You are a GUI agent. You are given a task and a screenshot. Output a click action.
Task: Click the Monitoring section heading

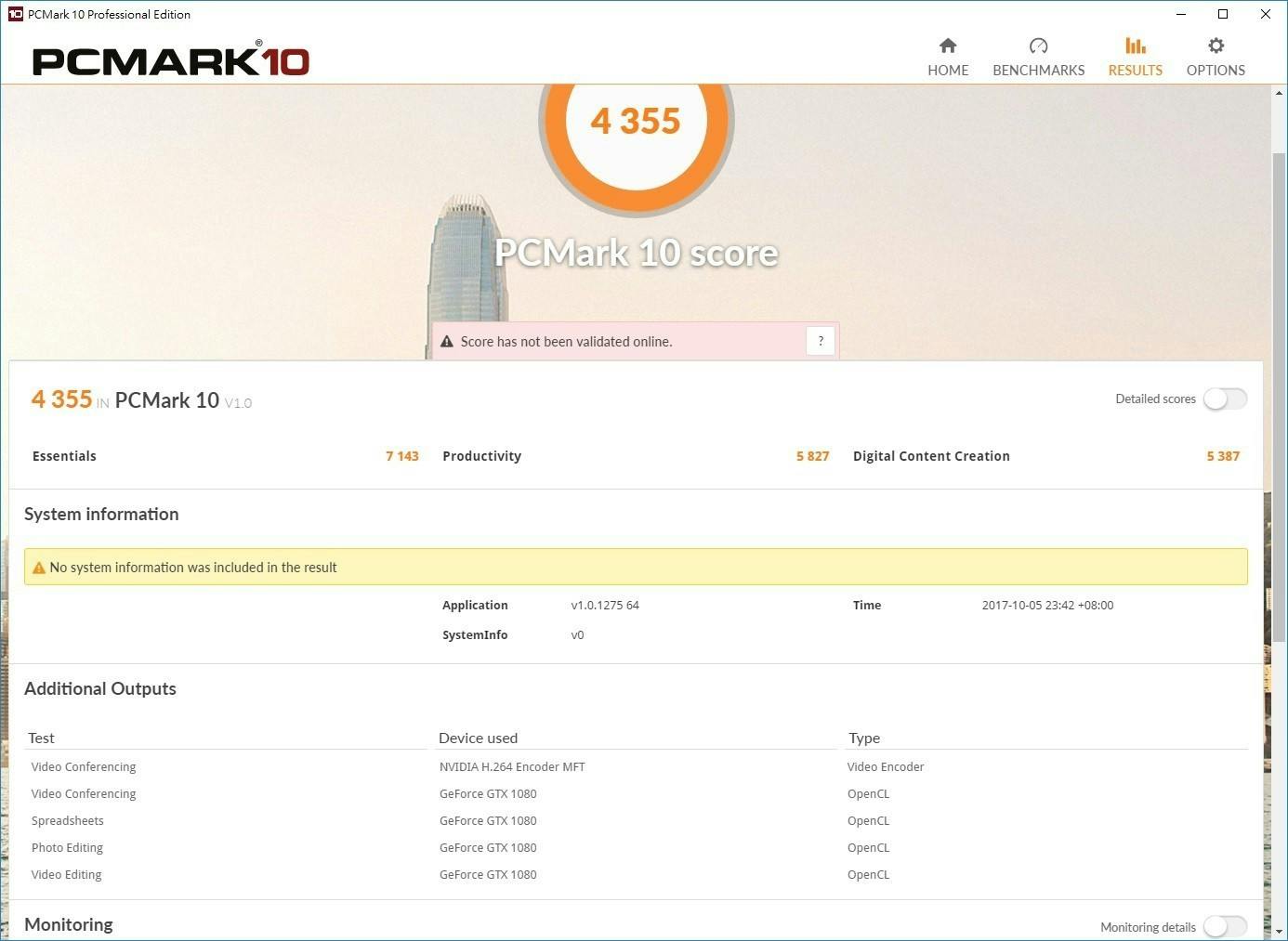coord(69,924)
